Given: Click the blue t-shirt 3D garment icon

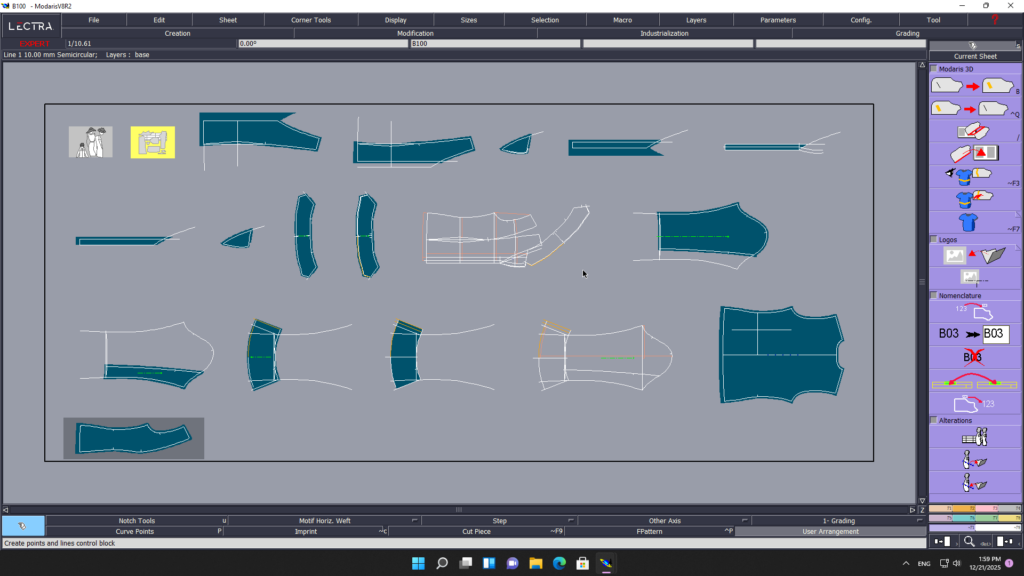Looking at the screenshot, I should pos(968,221).
